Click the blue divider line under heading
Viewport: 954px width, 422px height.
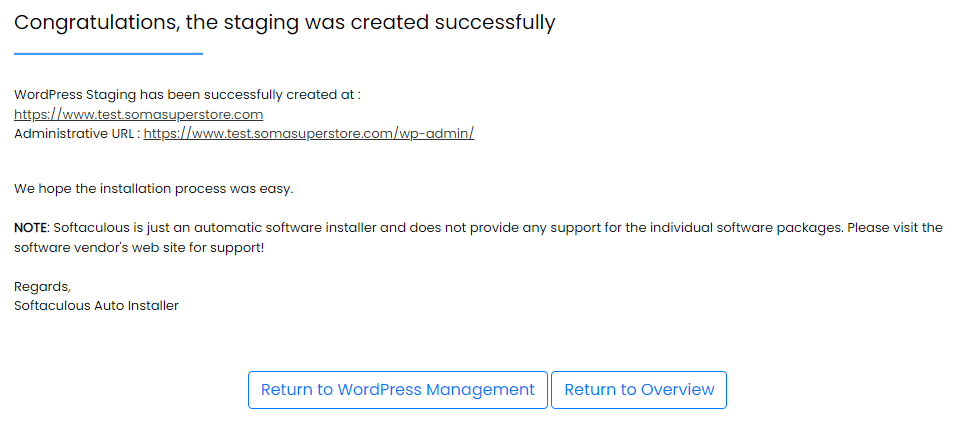(x=108, y=54)
